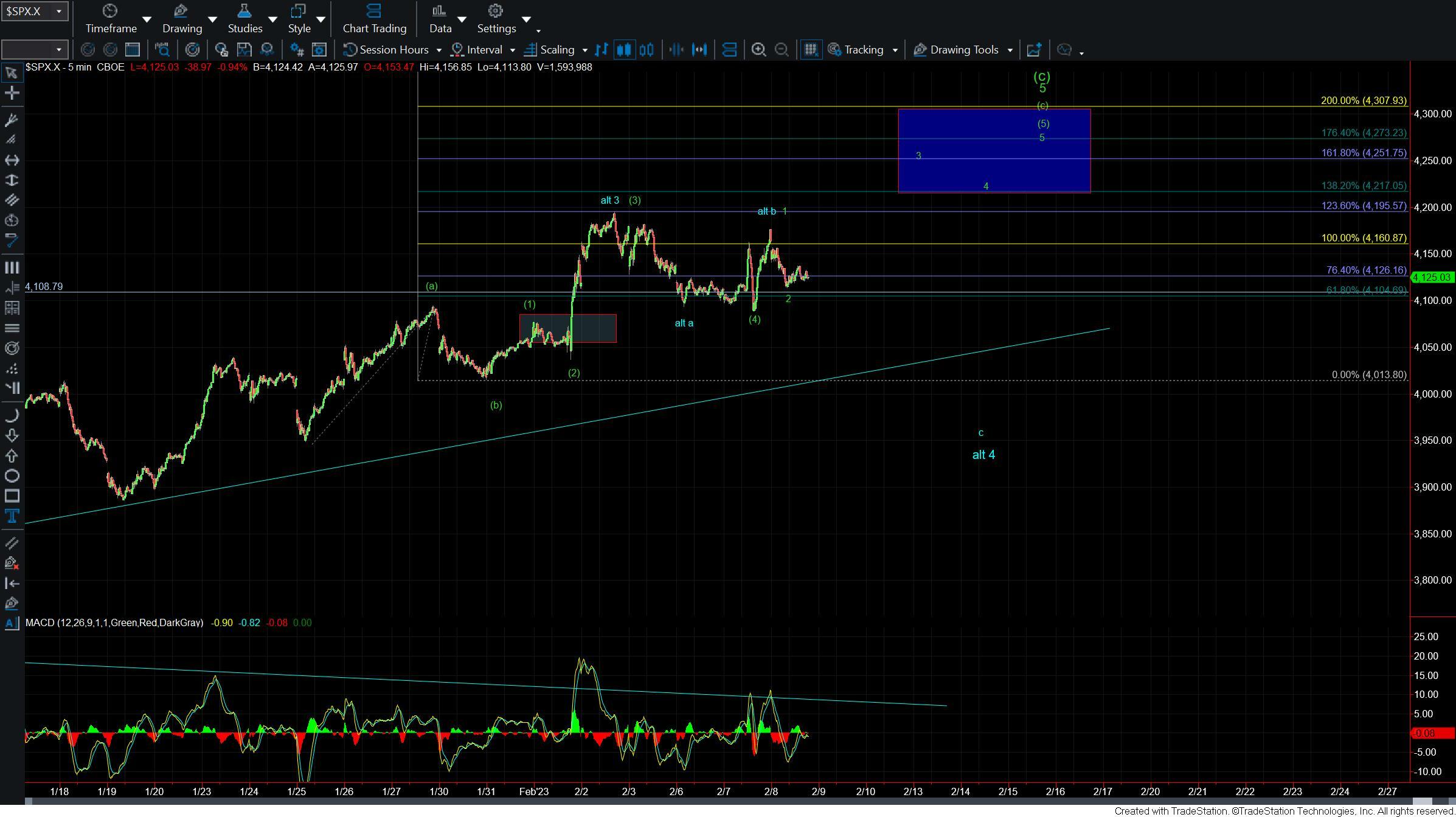Image resolution: width=1456 pixels, height=817 pixels.
Task: Toggle the data tips grid button
Action: (x=810, y=50)
